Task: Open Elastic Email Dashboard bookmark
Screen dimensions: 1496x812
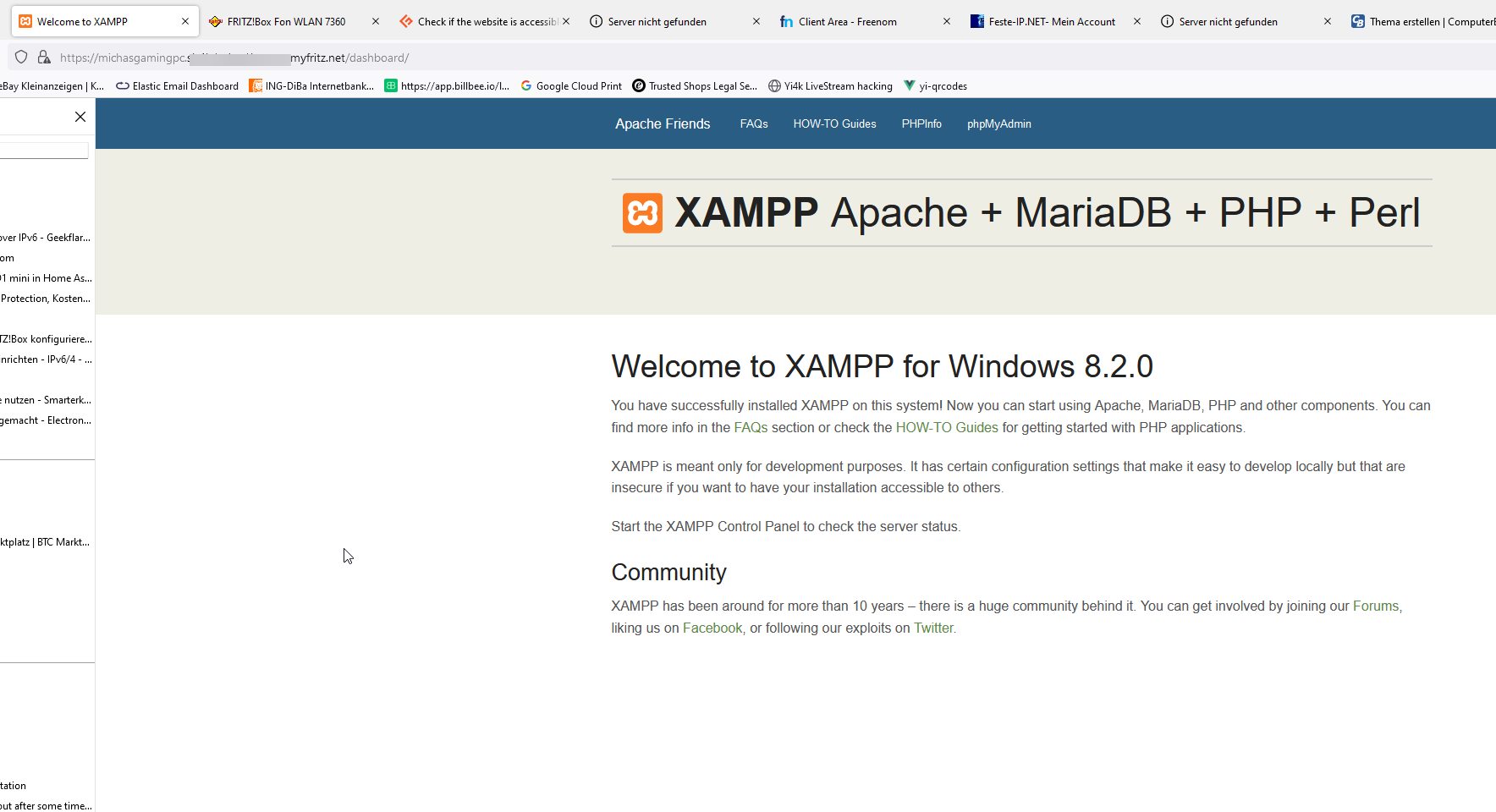Action: pyautogui.click(x=177, y=85)
